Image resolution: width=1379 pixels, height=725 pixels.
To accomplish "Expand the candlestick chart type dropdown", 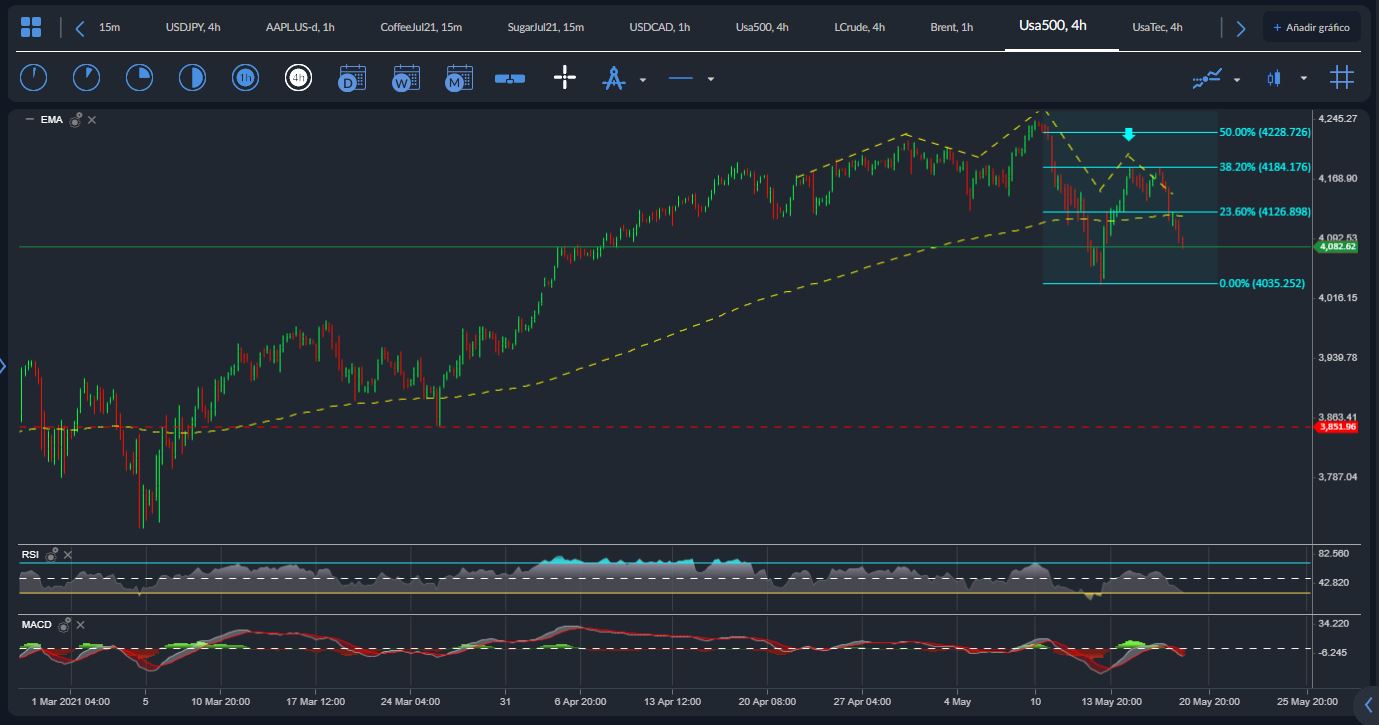I will (1303, 78).
